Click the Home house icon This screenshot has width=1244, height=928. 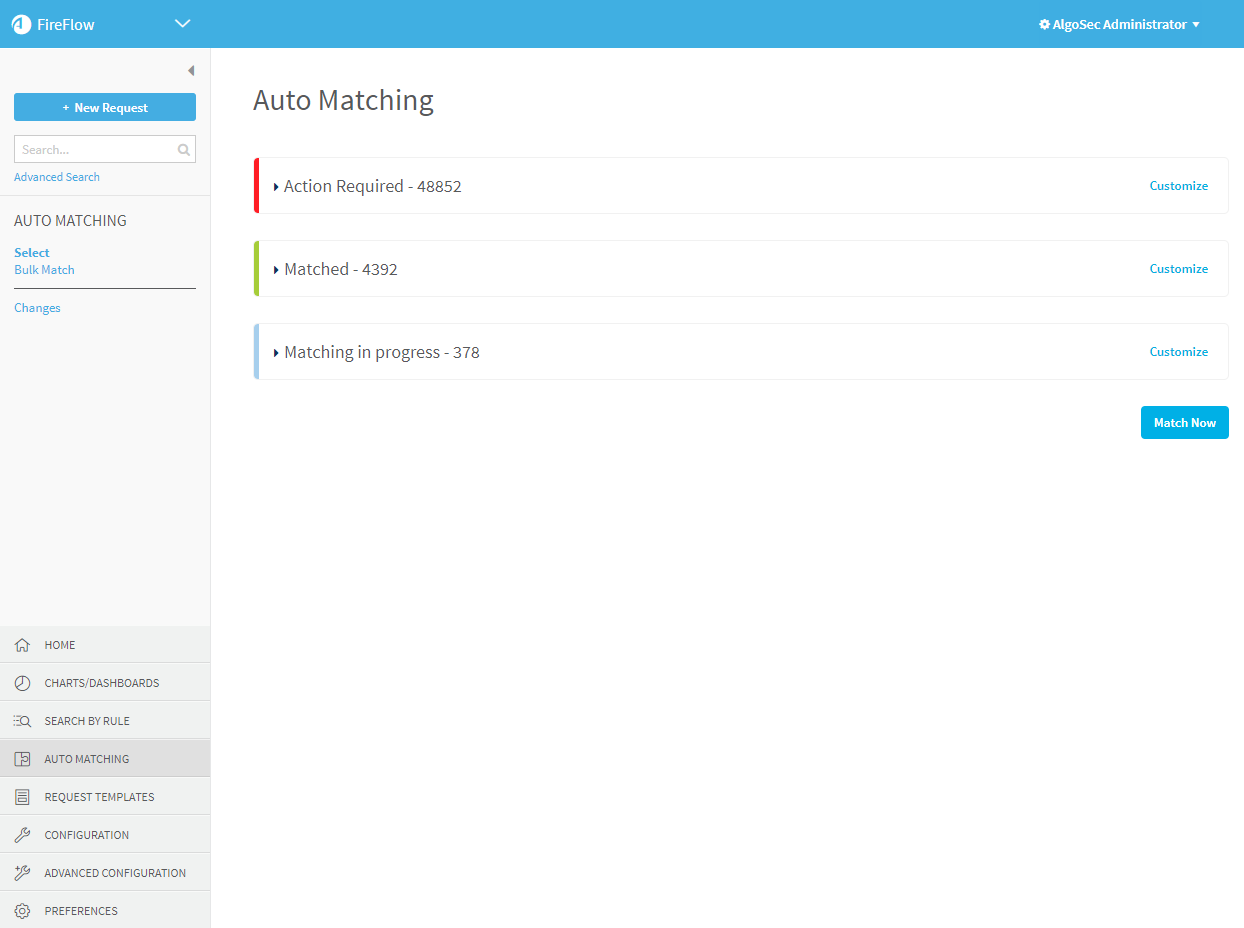[x=22, y=645]
